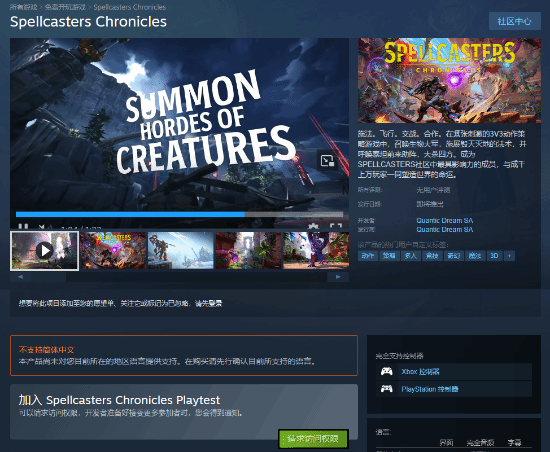Mute the trailer audio
Viewport: 550px width, 452px height.
42,227
